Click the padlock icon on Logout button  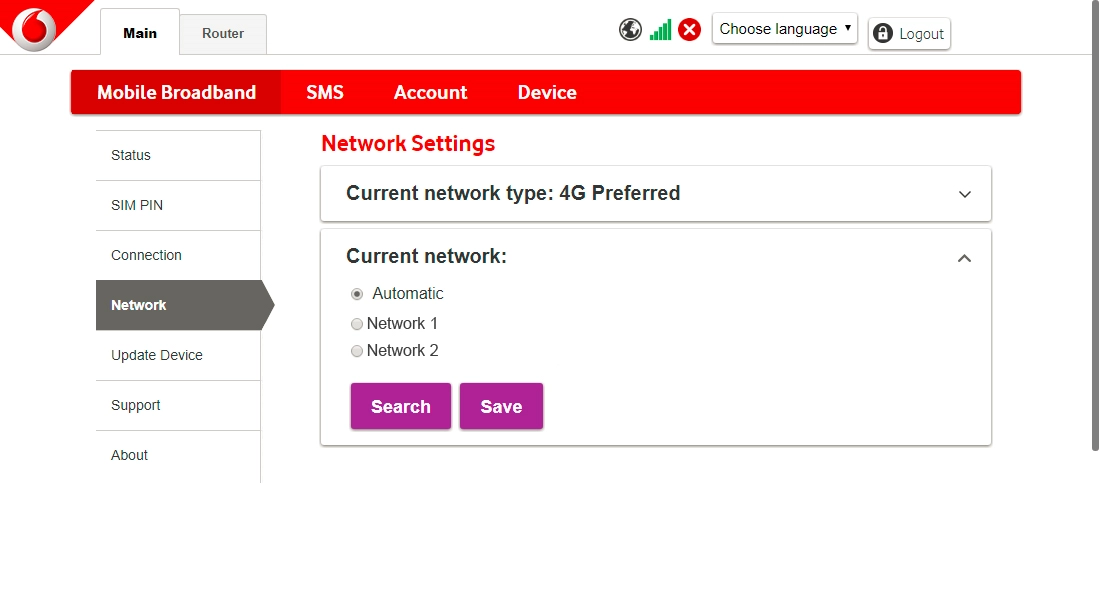[881, 33]
